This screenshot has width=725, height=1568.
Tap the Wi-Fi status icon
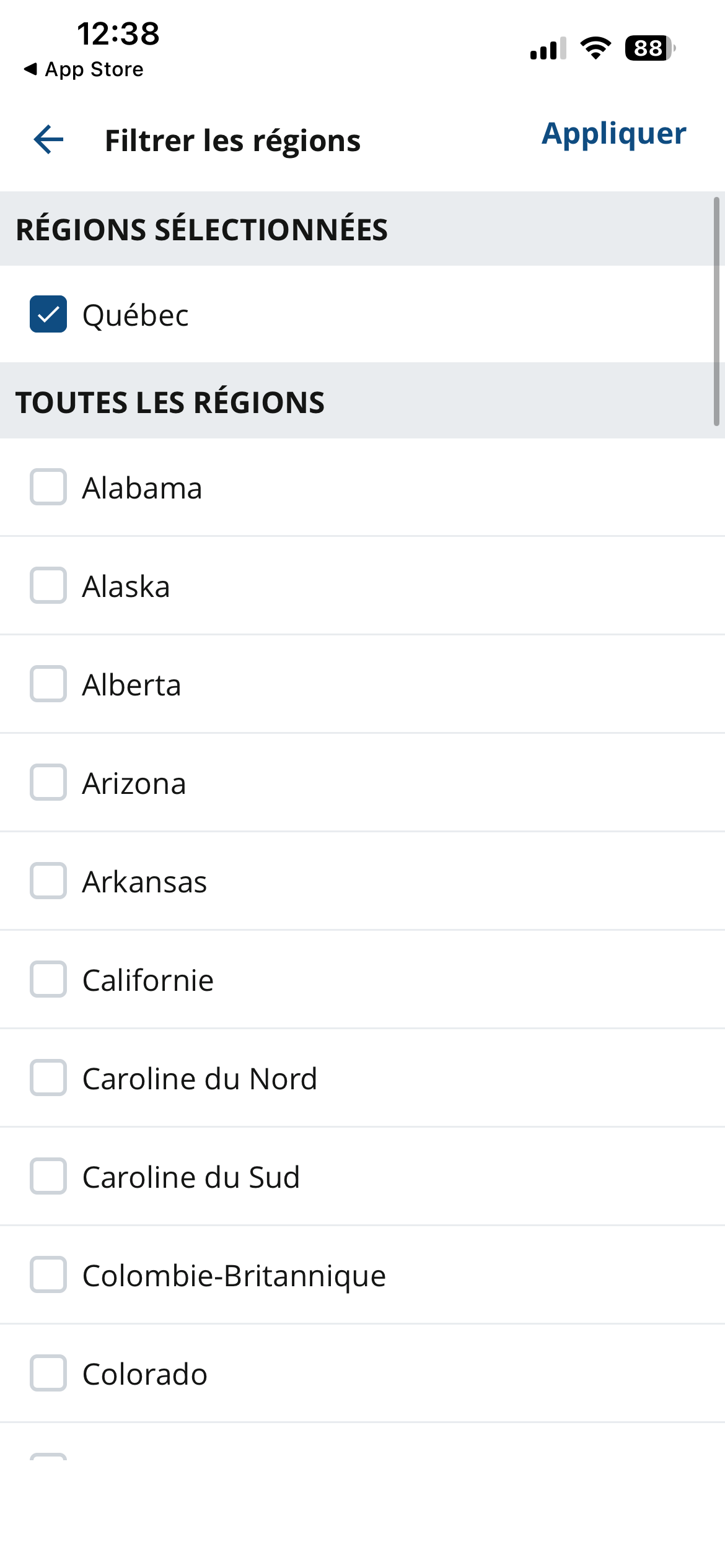click(595, 48)
